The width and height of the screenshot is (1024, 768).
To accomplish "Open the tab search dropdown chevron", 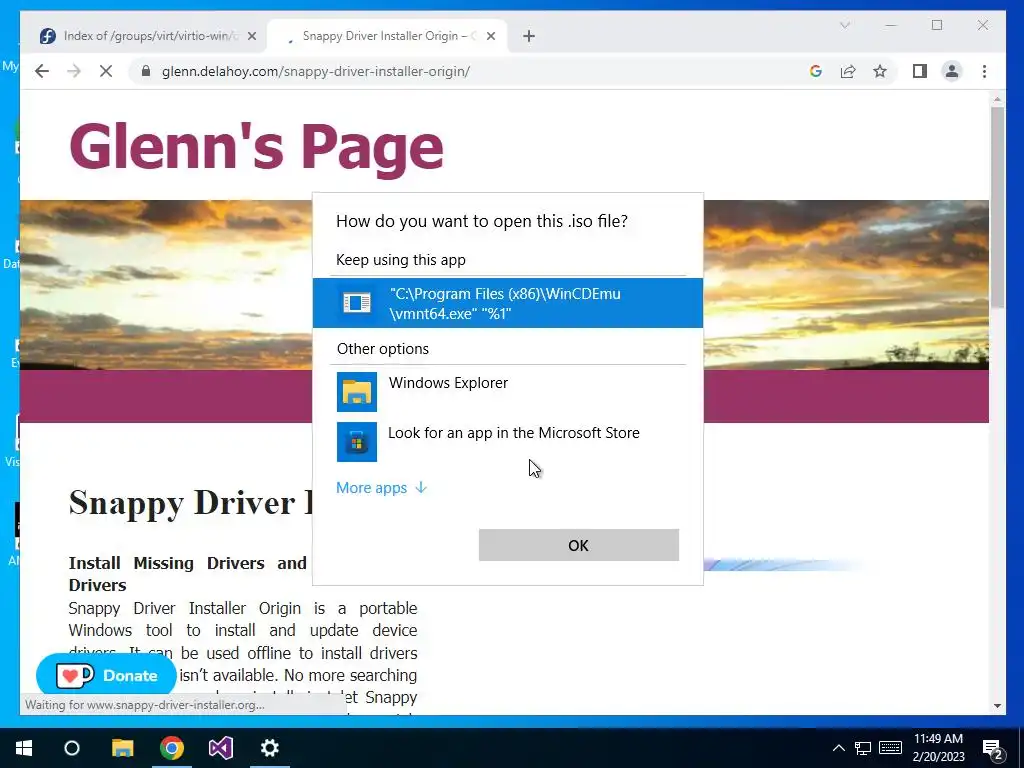I will point(844,25).
